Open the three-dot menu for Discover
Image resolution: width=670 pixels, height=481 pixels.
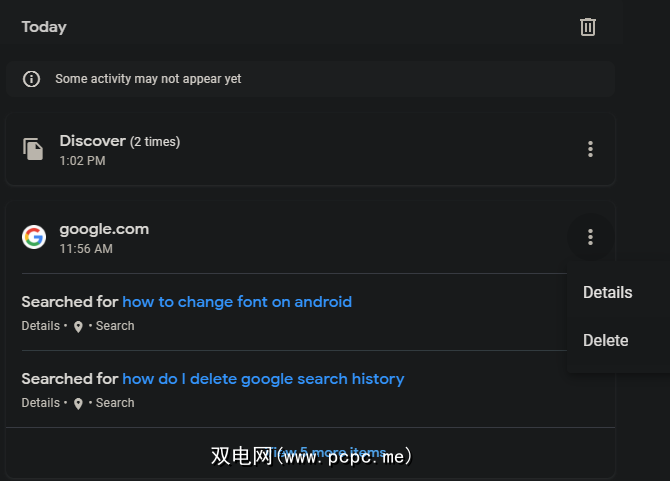click(x=590, y=149)
